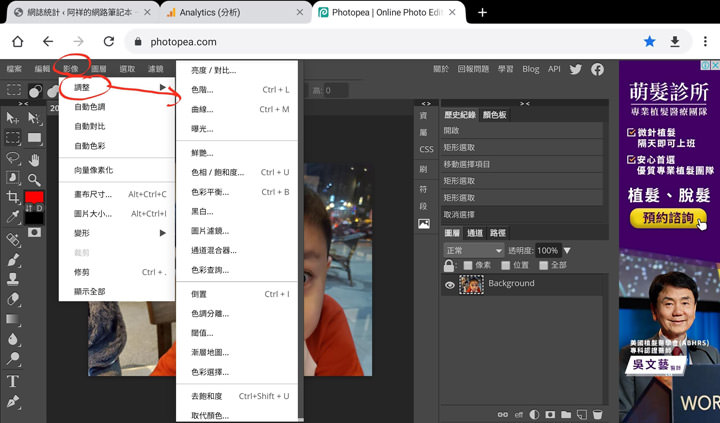Screen dimensions: 720x423
Task: Choose 倒置 invert option
Action: (236, 294)
